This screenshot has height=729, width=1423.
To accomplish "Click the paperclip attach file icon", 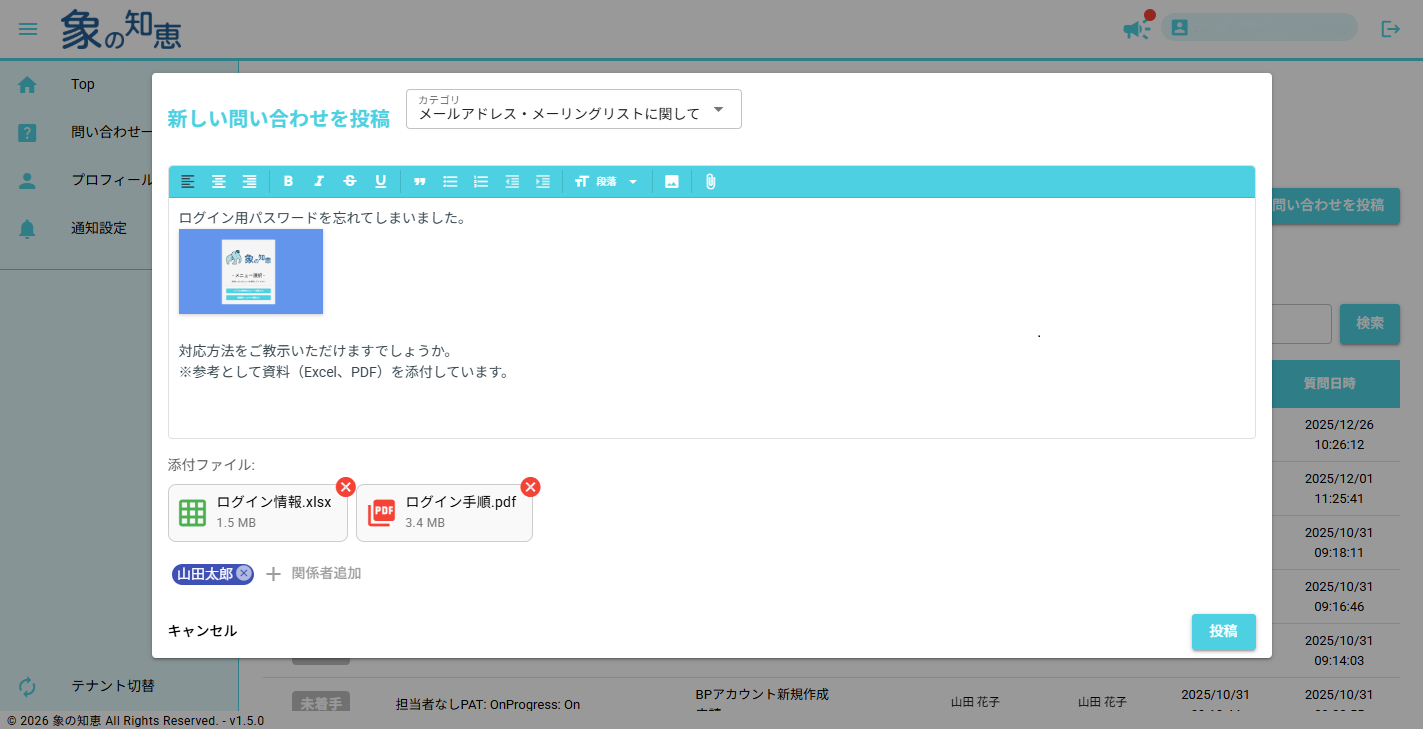I will (710, 181).
